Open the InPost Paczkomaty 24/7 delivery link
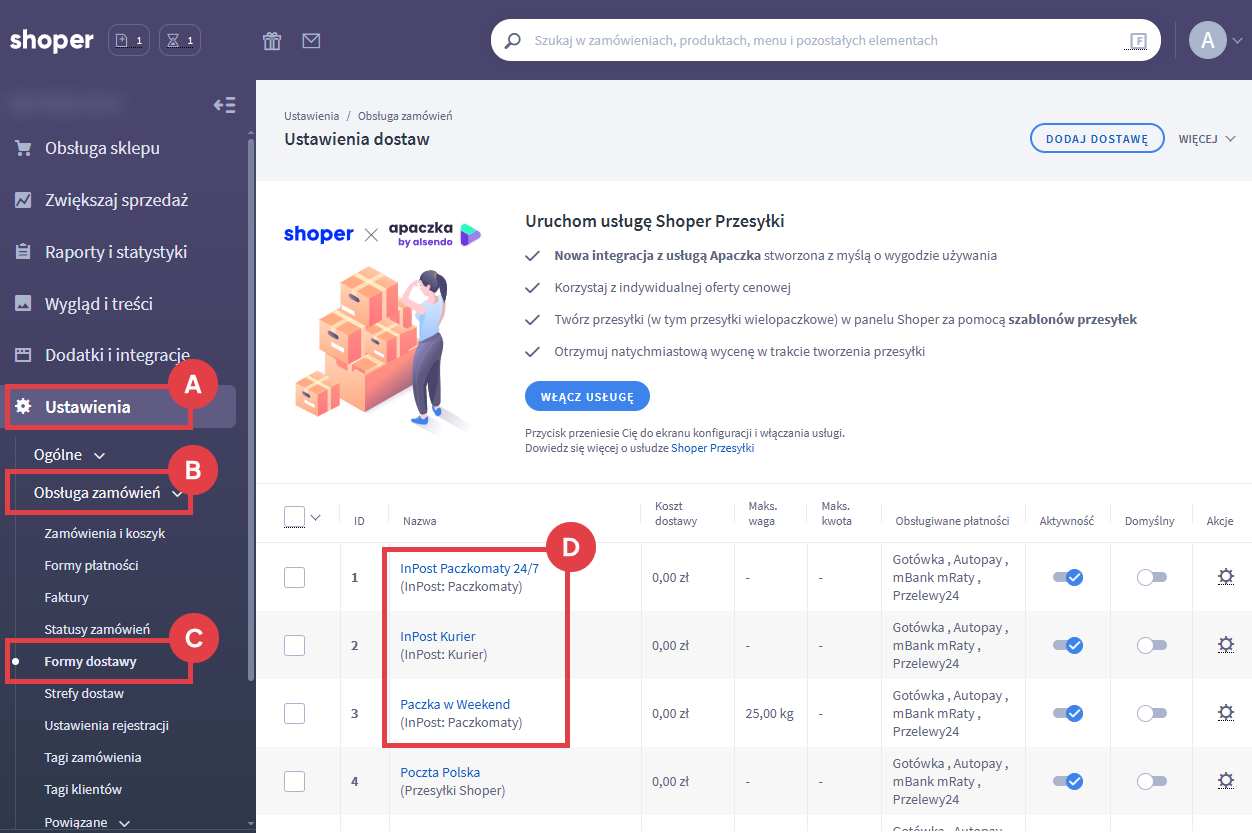The width and height of the screenshot is (1252, 833). coord(469,568)
